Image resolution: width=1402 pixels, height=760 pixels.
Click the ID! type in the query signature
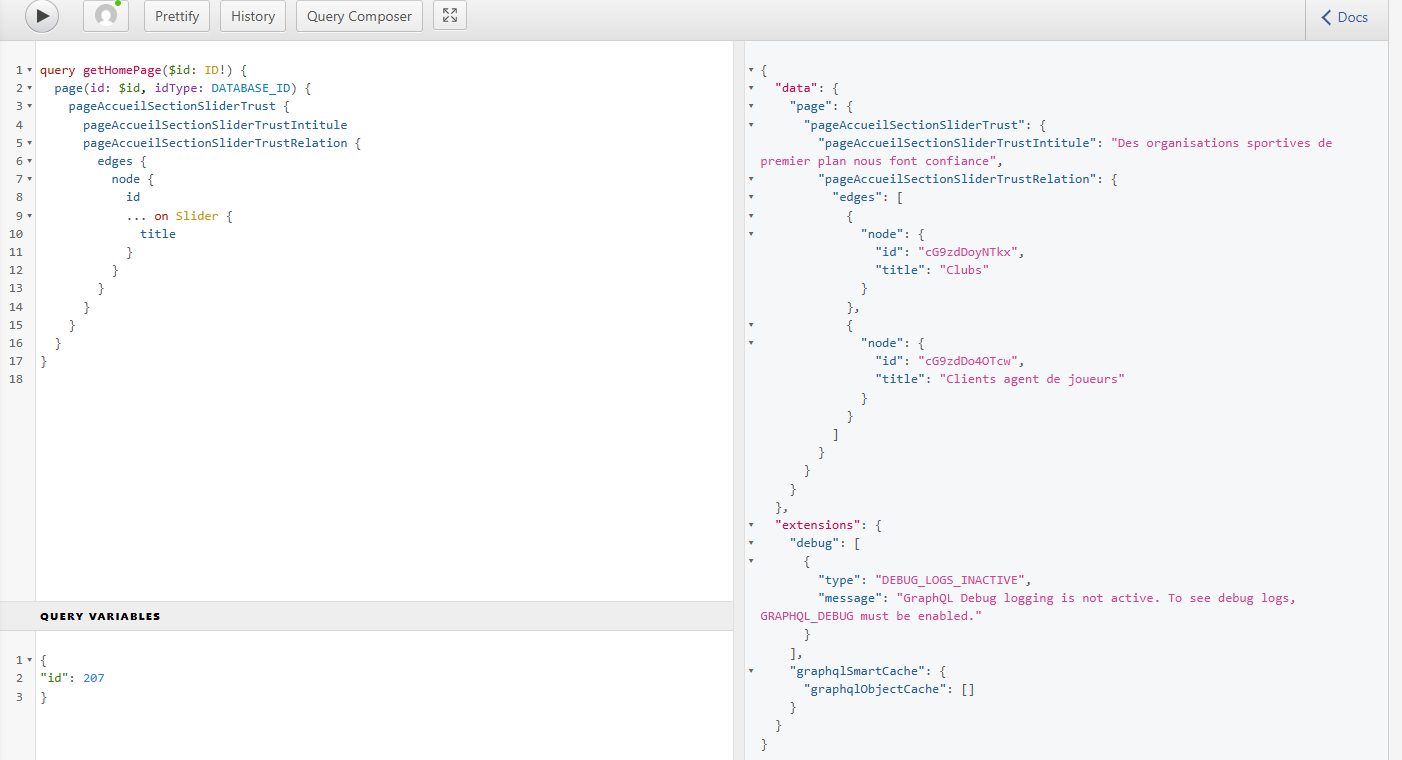[x=217, y=71]
